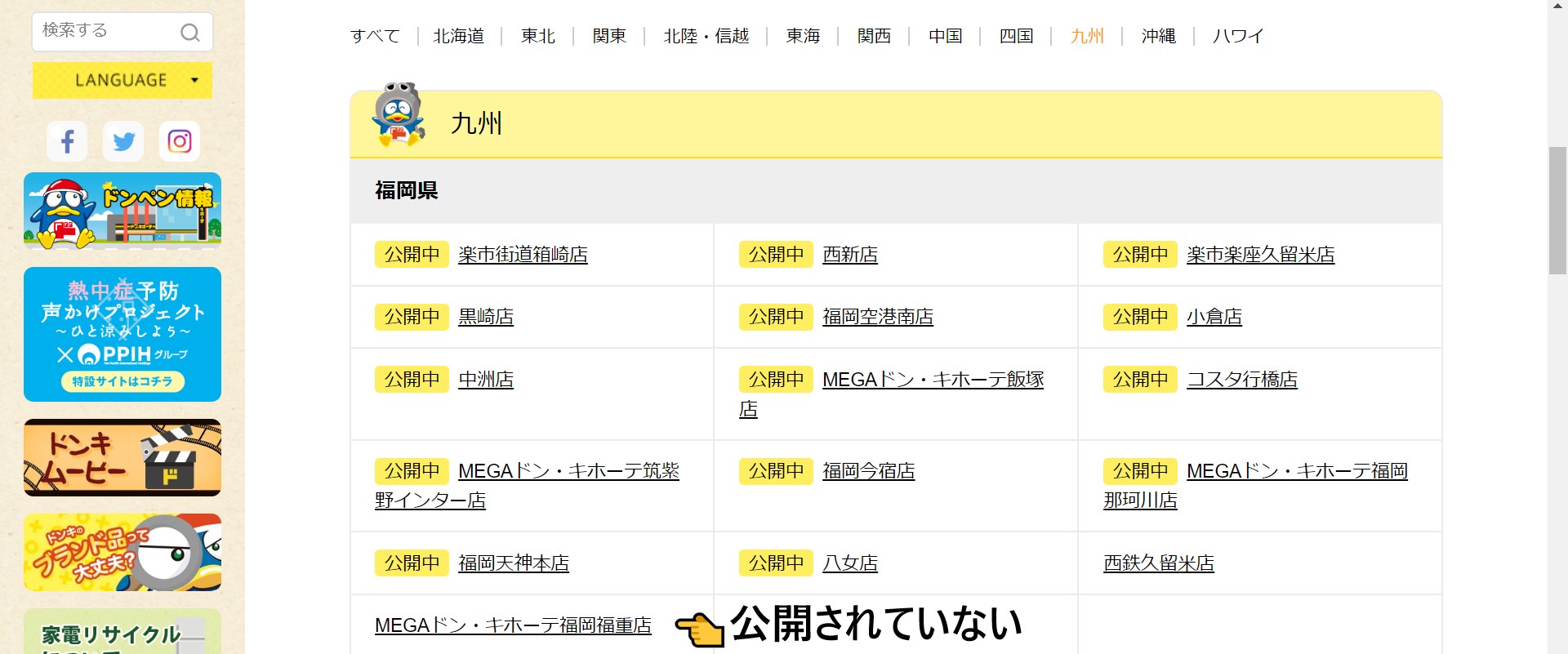Open the Facebook page icon
The height and width of the screenshot is (654, 1568).
point(68,141)
